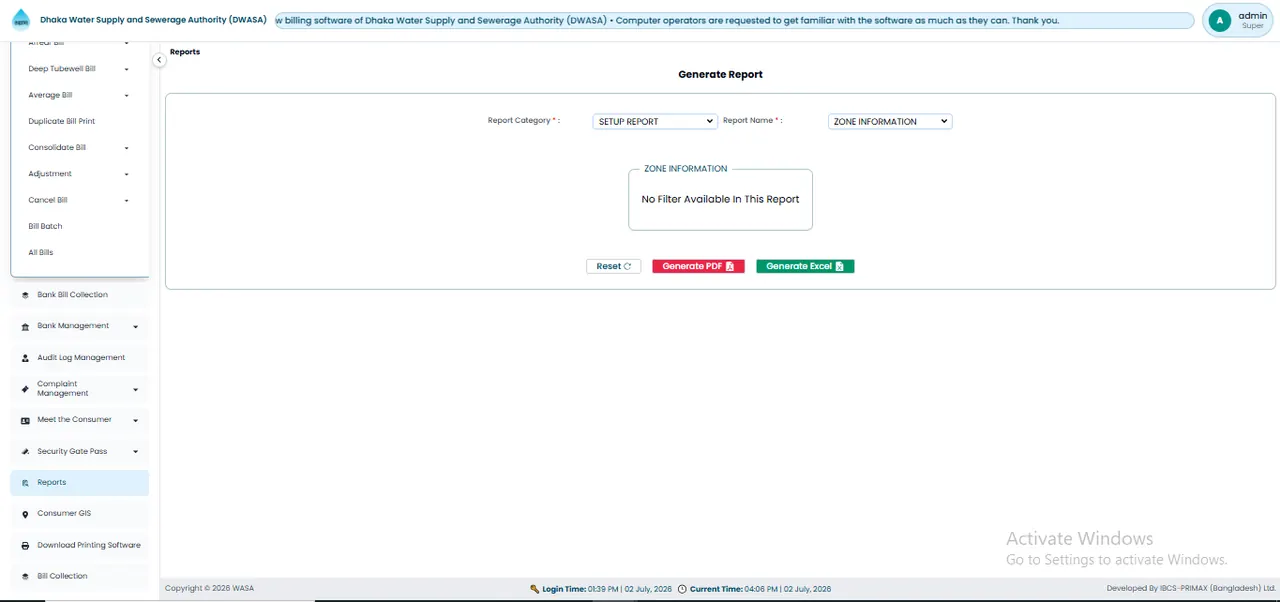The height and width of the screenshot is (602, 1280).
Task: Click the printer icon for Download Printing Software
Action: (x=25, y=546)
